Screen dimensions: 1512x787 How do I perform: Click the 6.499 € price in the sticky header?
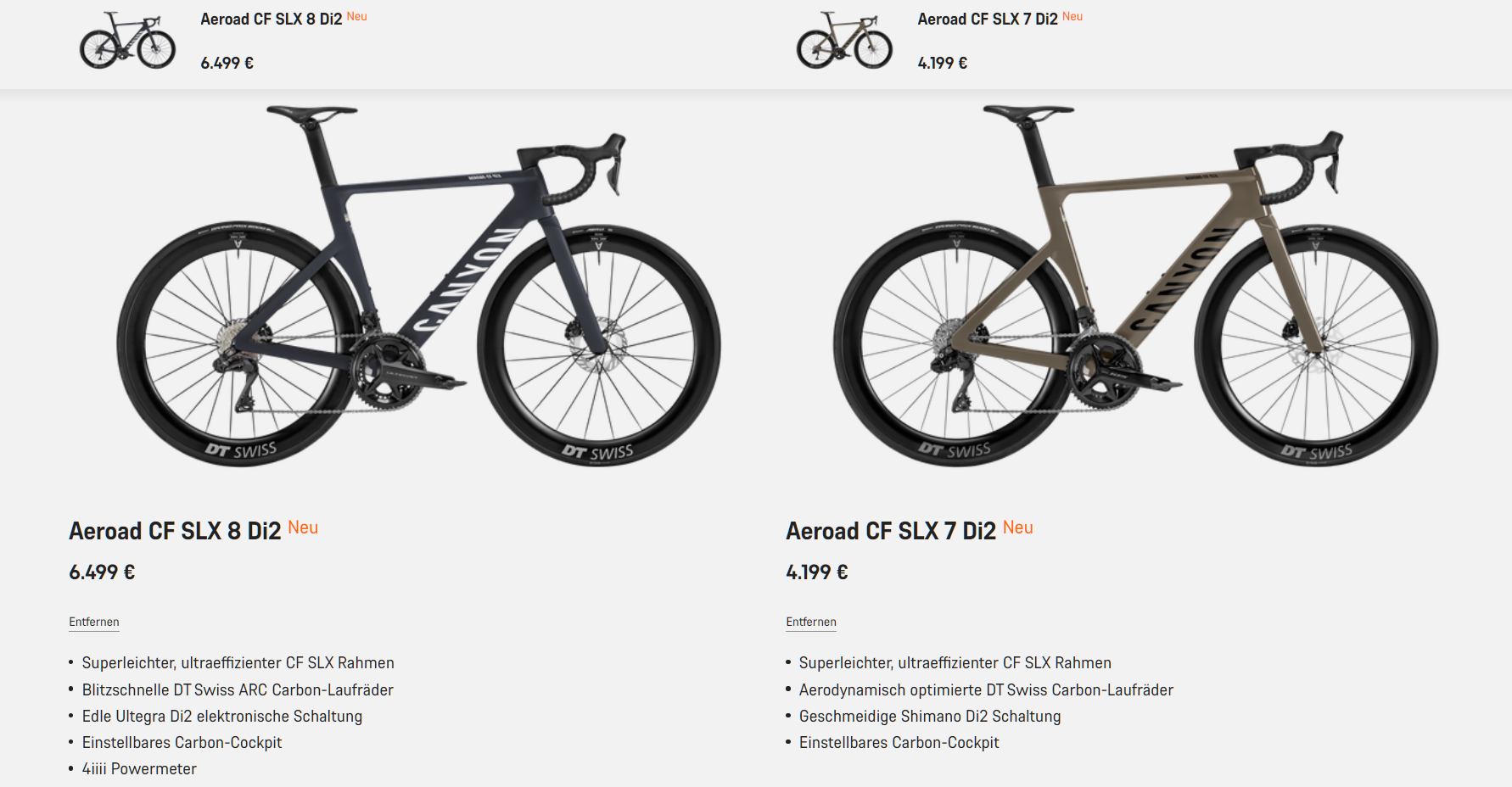[x=227, y=63]
